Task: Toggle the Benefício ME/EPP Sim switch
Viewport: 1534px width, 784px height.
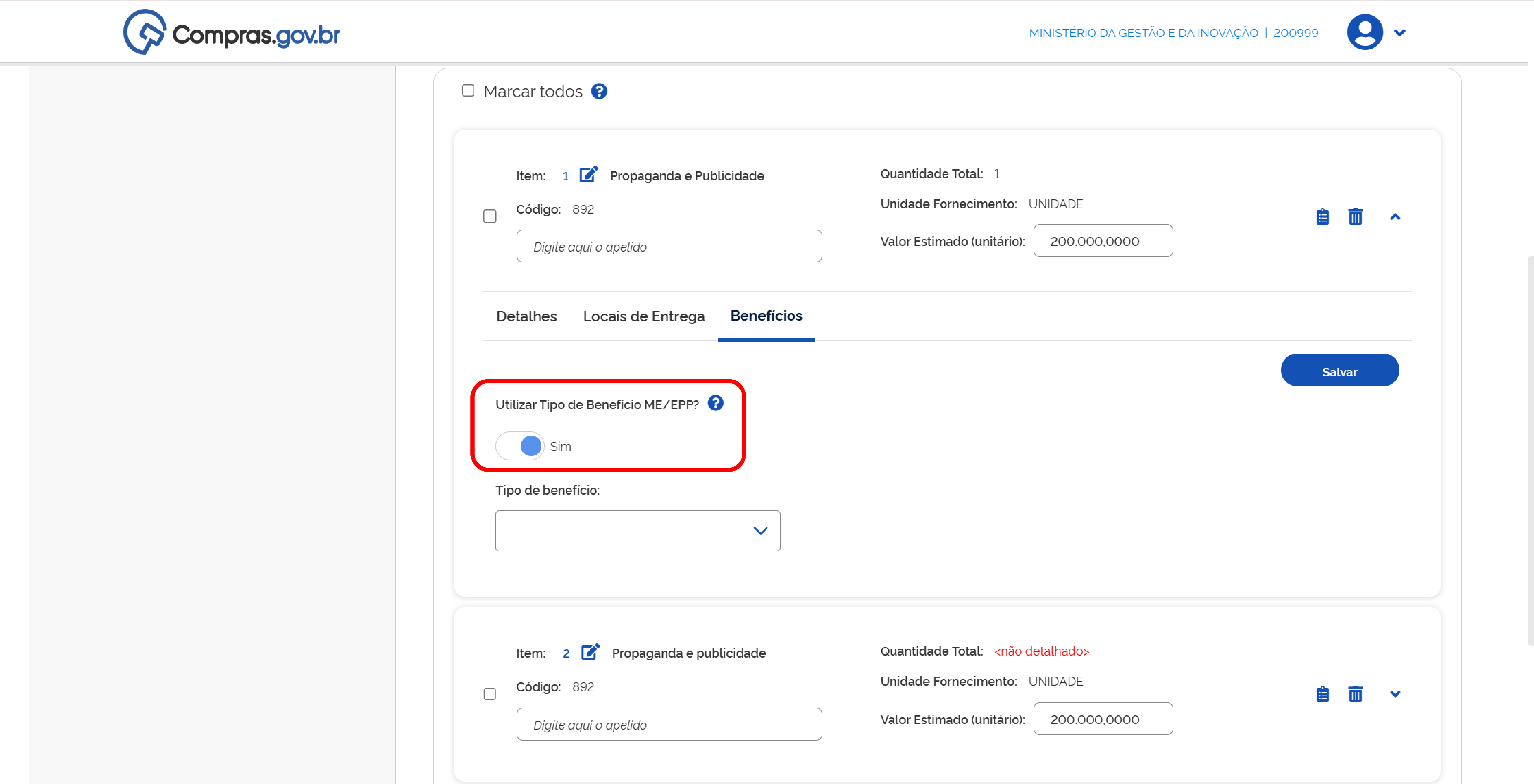Action: coord(520,445)
